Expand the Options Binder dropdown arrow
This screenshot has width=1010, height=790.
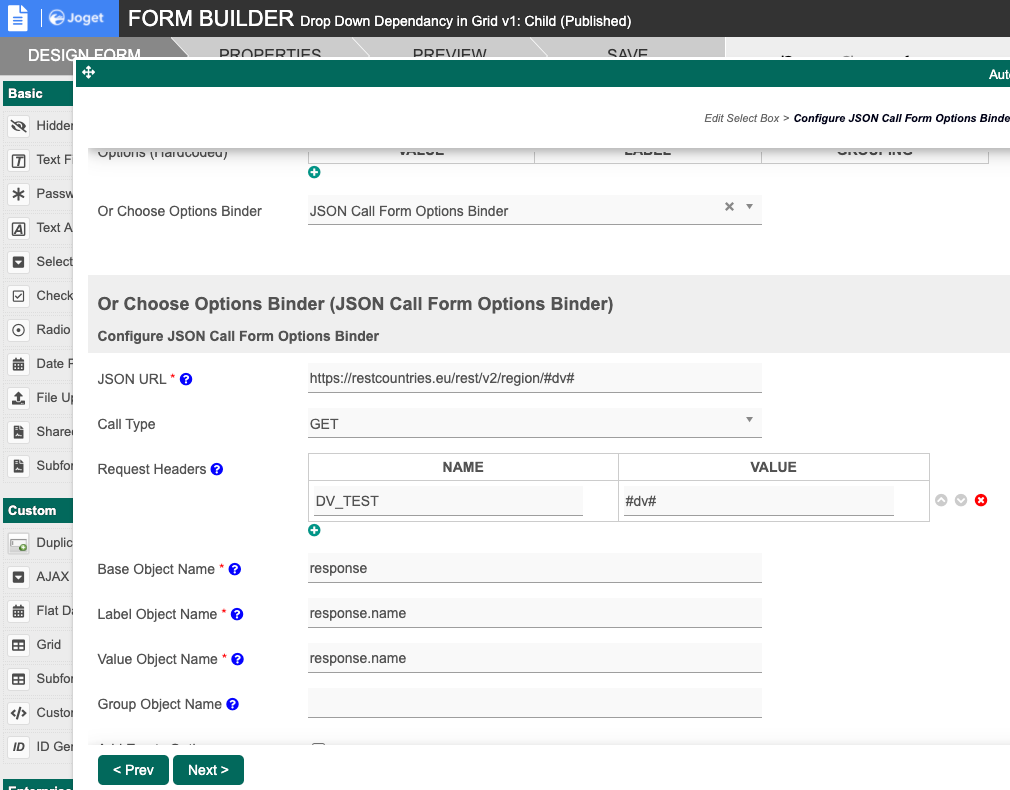pos(749,207)
